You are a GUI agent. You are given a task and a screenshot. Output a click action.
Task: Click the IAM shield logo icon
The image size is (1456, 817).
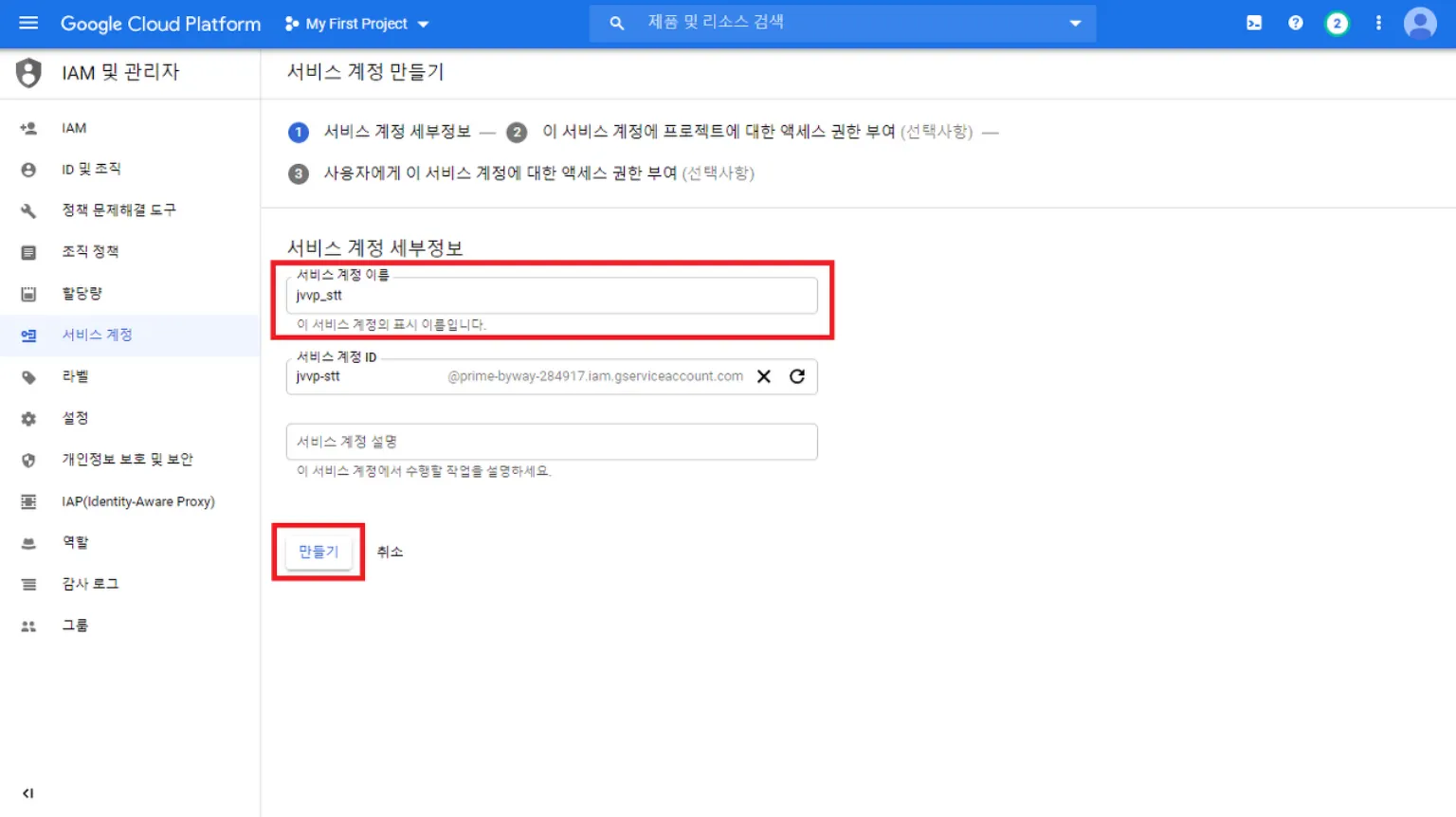(28, 72)
